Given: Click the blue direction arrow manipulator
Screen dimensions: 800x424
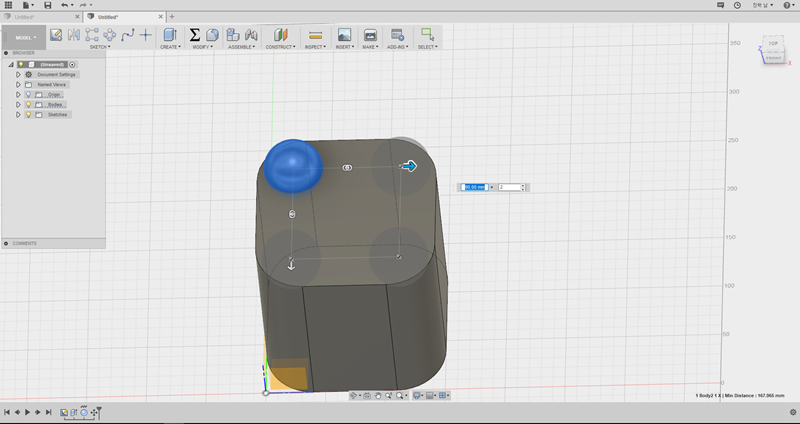Looking at the screenshot, I should 408,166.
